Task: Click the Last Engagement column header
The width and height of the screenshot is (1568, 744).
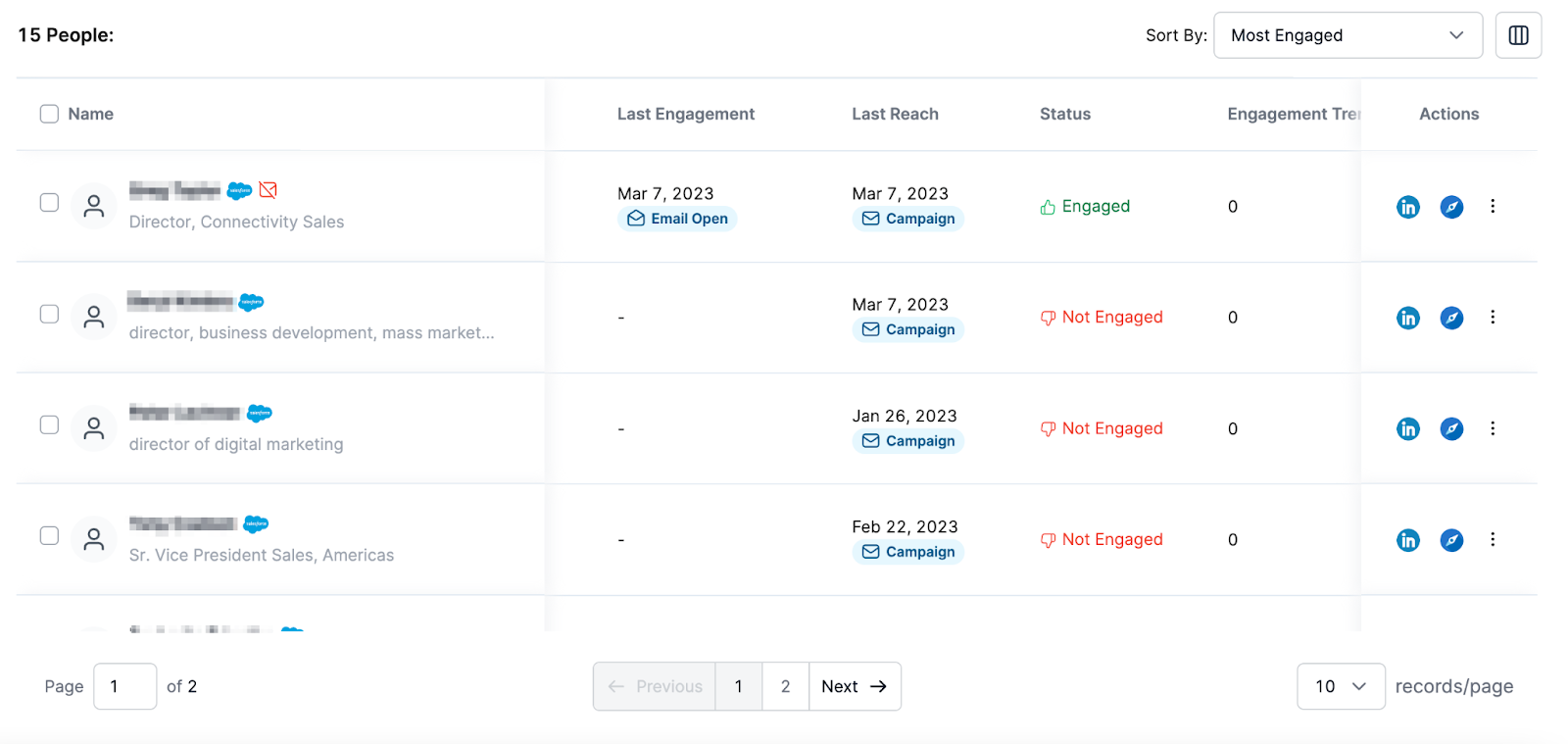Action: click(x=685, y=114)
